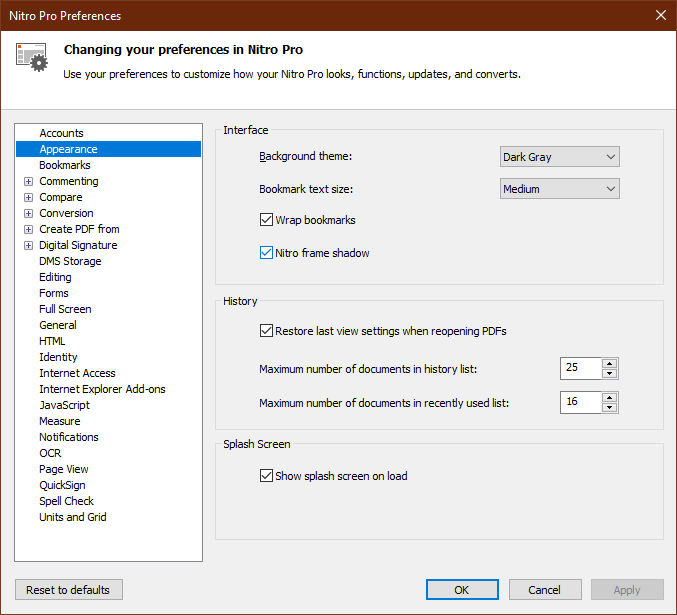
Task: Expand the Conversion plus icon
Action: [28, 213]
